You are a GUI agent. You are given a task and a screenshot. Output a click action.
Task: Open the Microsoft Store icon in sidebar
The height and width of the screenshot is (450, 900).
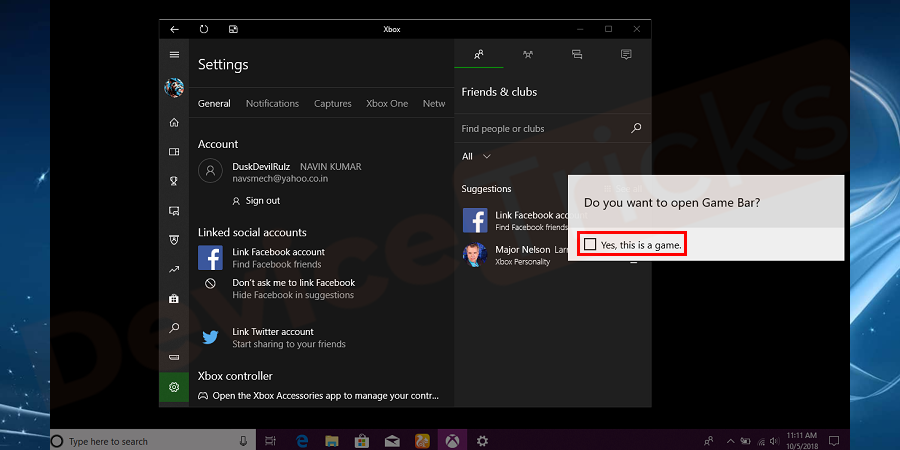174,298
